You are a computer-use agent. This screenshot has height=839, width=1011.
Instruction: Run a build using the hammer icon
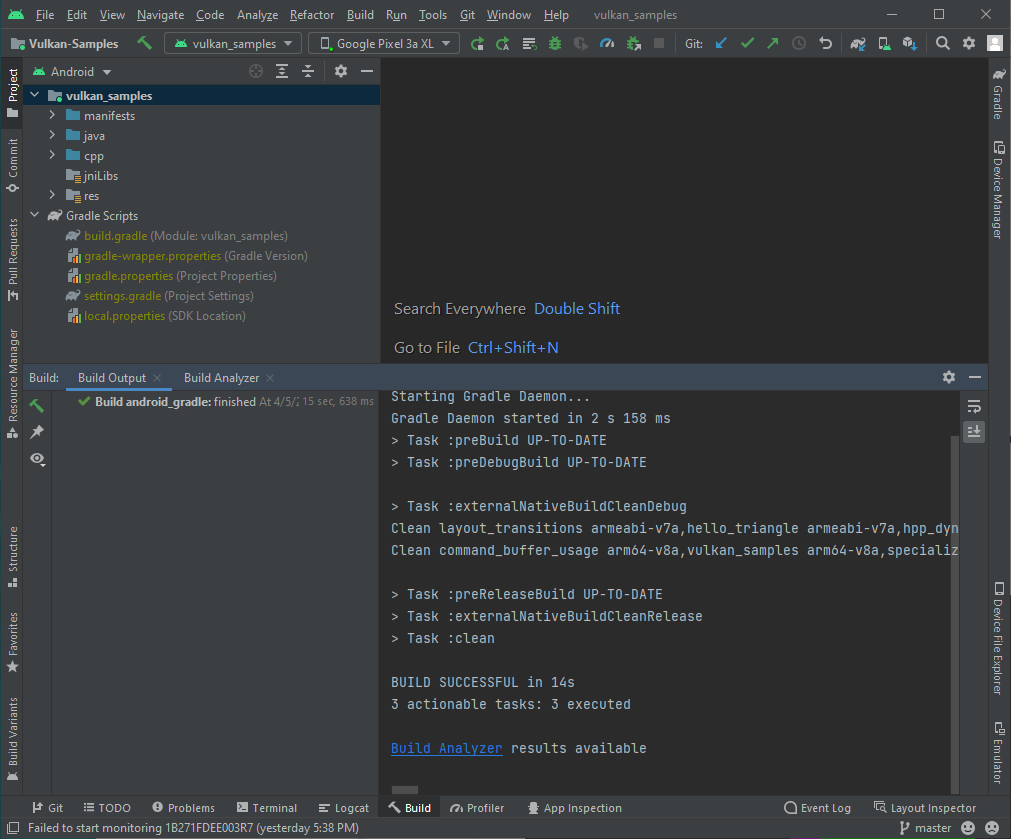point(144,44)
